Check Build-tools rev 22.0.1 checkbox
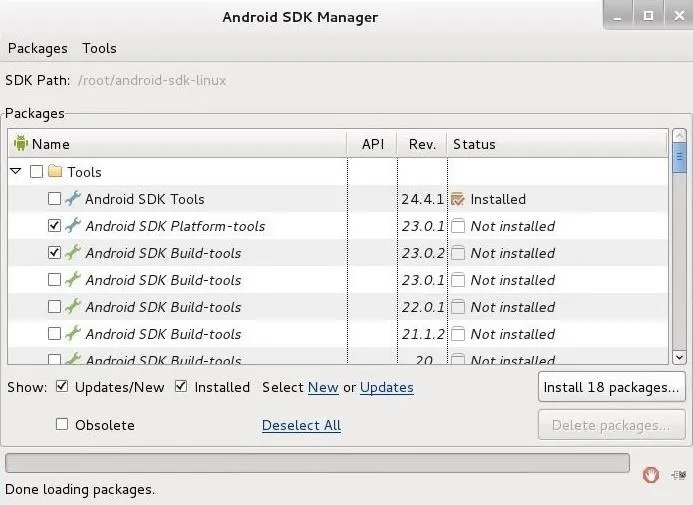Screen dimensions: 693x505 [x=54, y=306]
